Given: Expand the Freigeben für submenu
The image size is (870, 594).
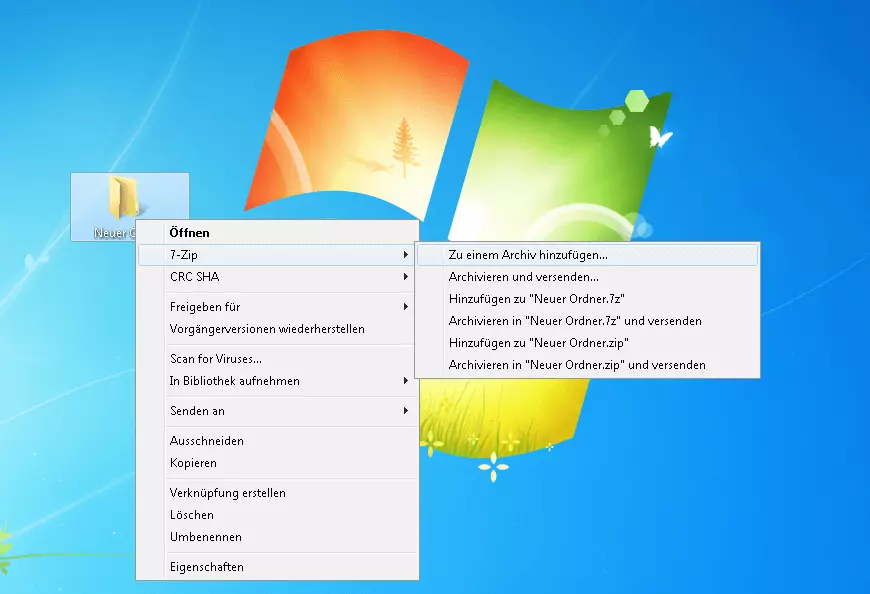Looking at the screenshot, I should (204, 307).
